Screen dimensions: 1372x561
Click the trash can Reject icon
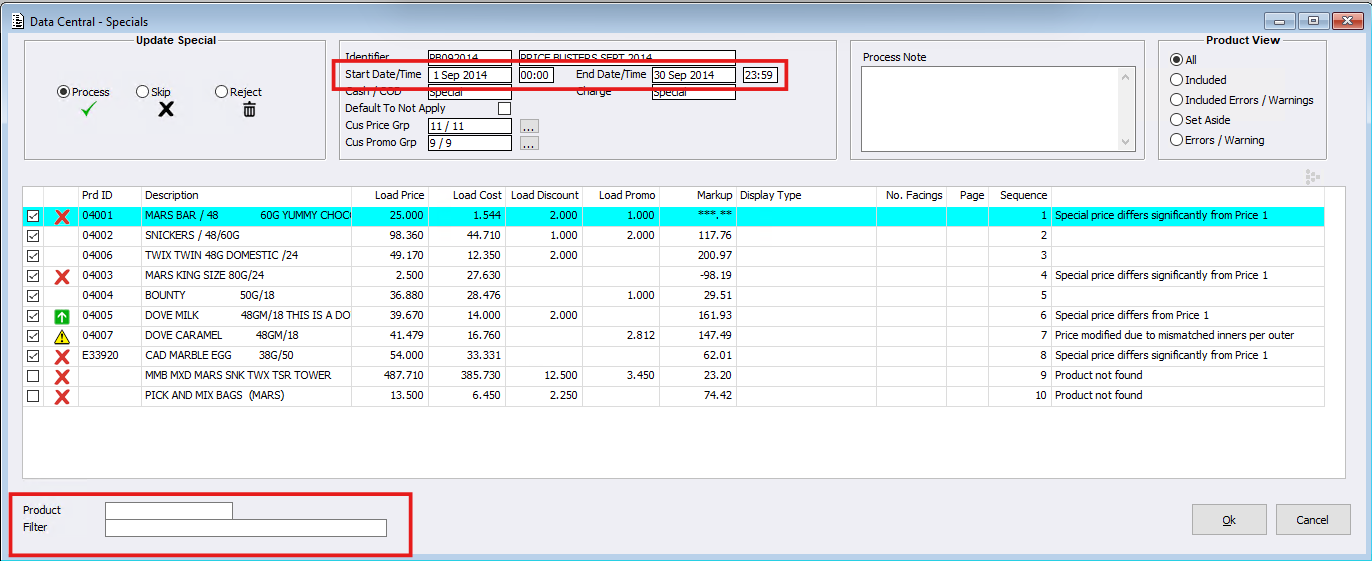pos(249,109)
